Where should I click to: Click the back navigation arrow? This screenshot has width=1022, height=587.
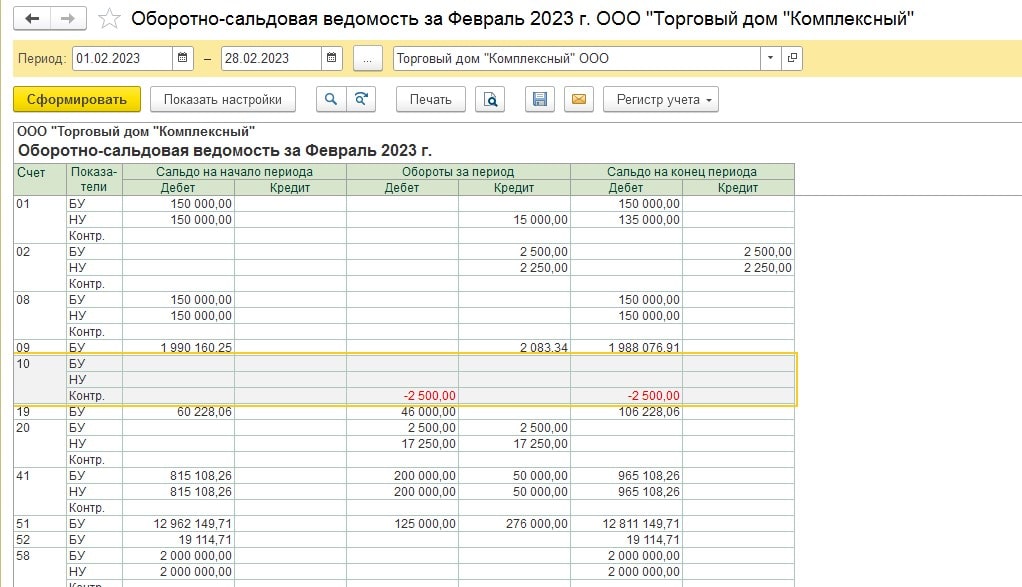coord(32,19)
